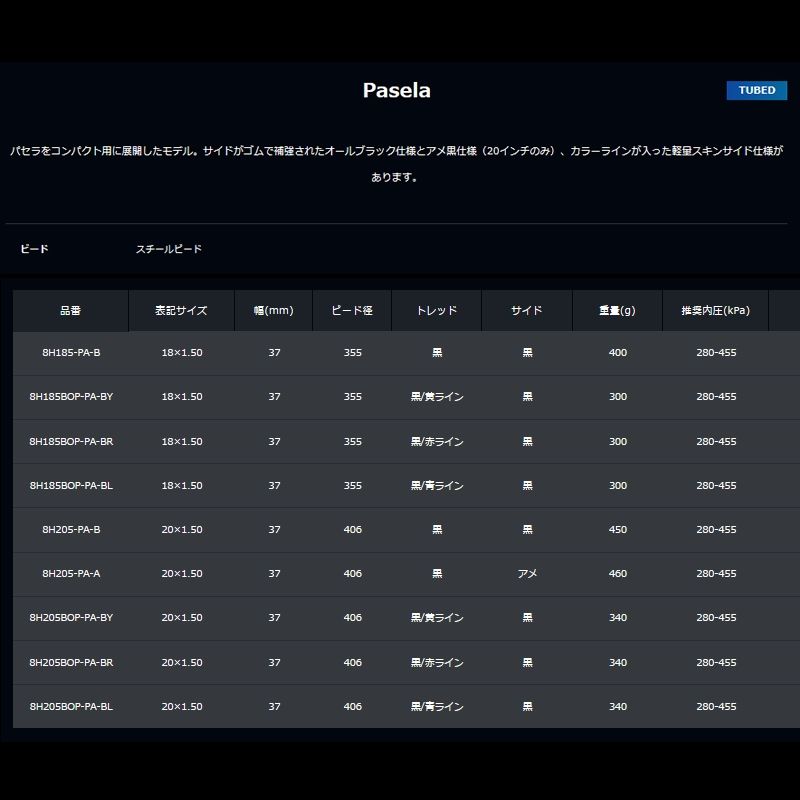Click weight 340 in 8H205BOP-PA-BR row
Image resolution: width=800 pixels, height=800 pixels.
click(x=617, y=662)
